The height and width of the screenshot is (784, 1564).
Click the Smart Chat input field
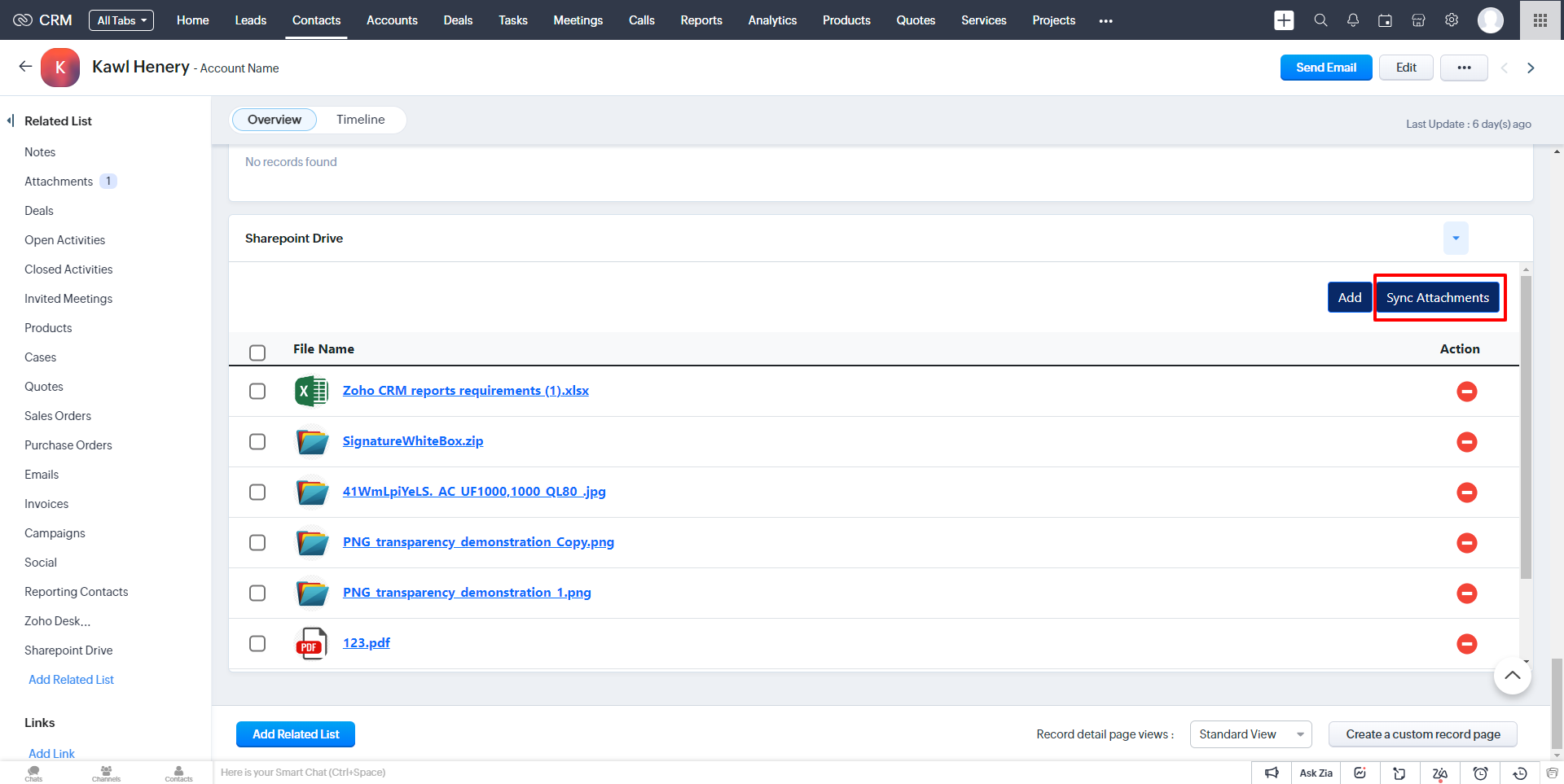pos(731,773)
